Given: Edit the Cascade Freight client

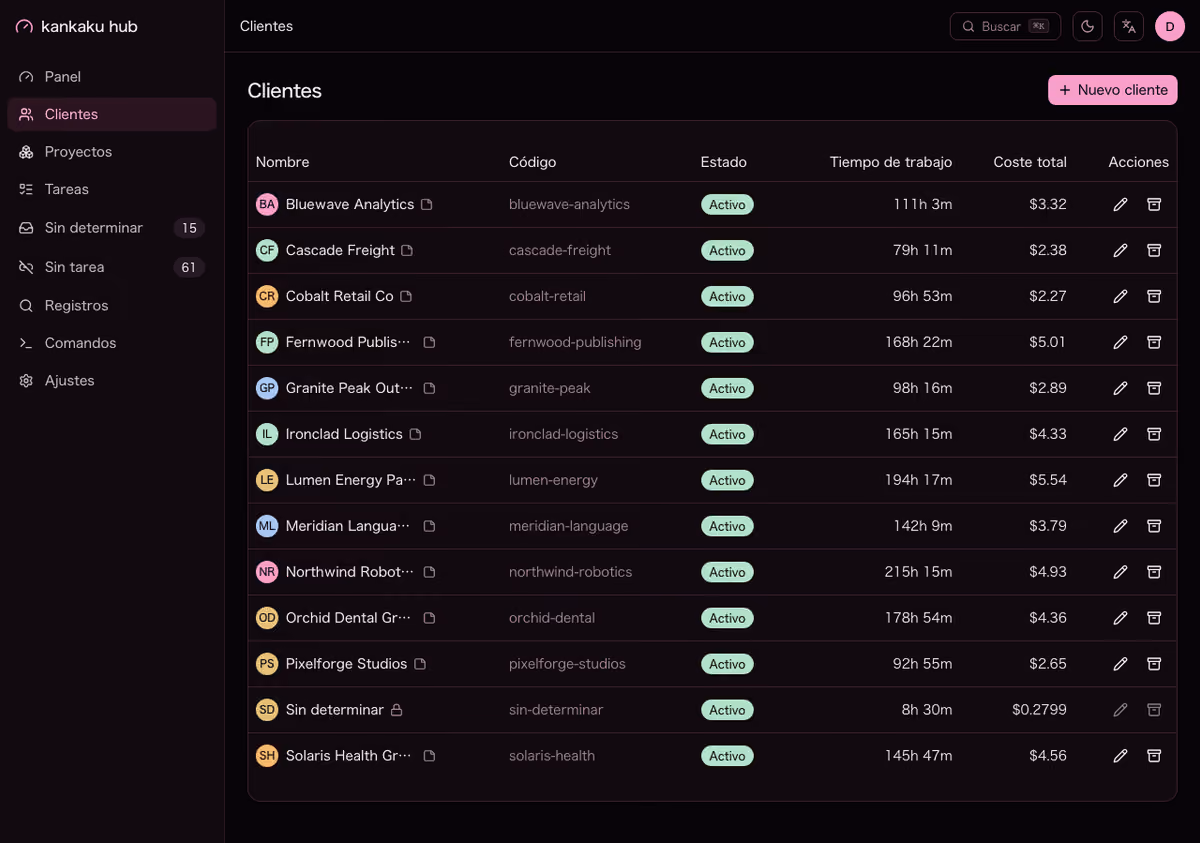Looking at the screenshot, I should pos(1120,250).
